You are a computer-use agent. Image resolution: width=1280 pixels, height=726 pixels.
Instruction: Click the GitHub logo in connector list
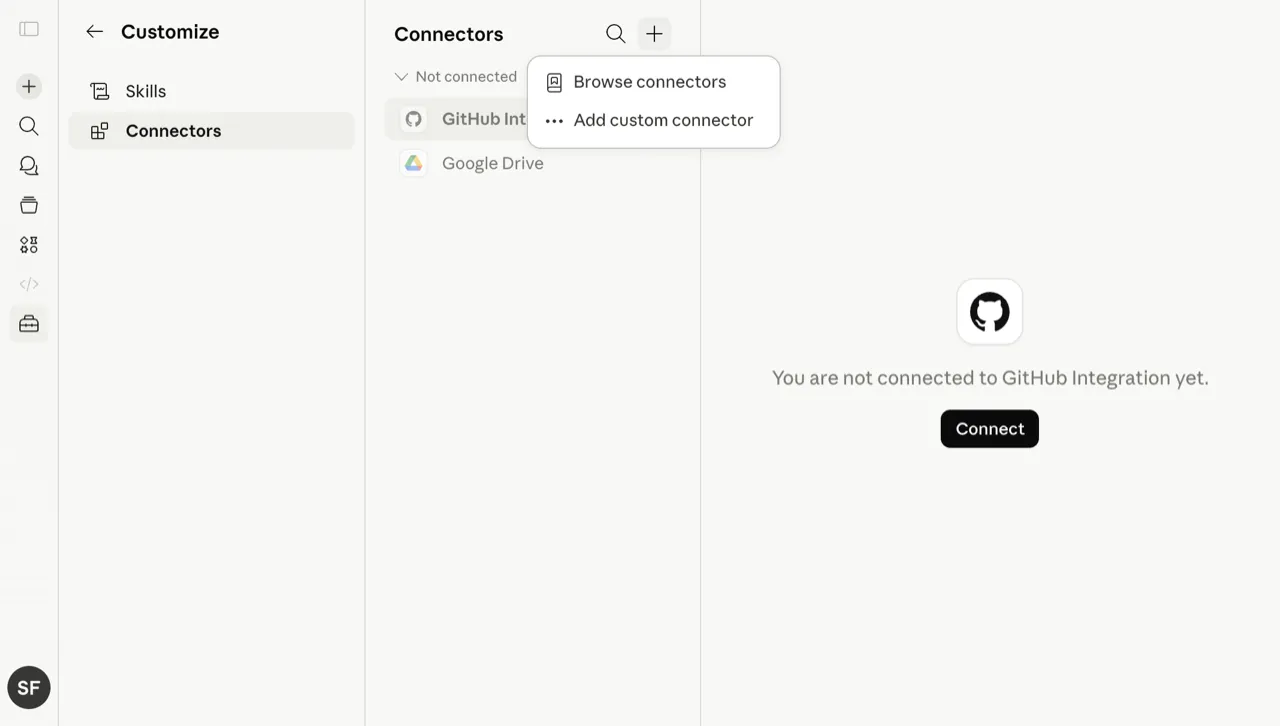tap(414, 119)
